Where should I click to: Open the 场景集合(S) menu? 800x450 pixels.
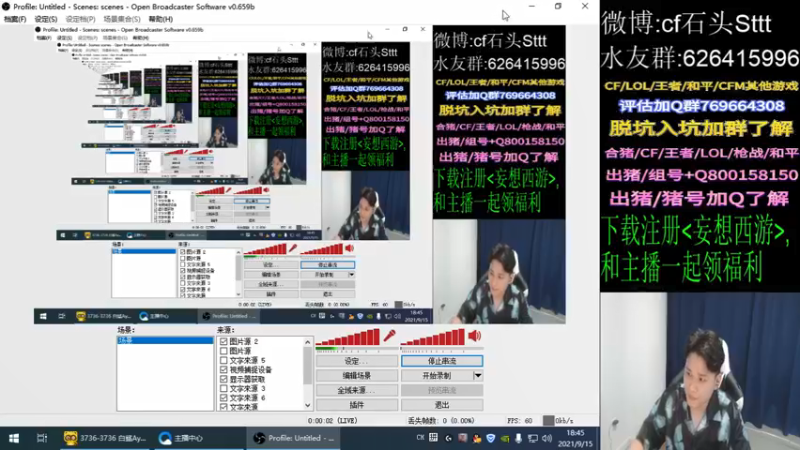point(121,19)
